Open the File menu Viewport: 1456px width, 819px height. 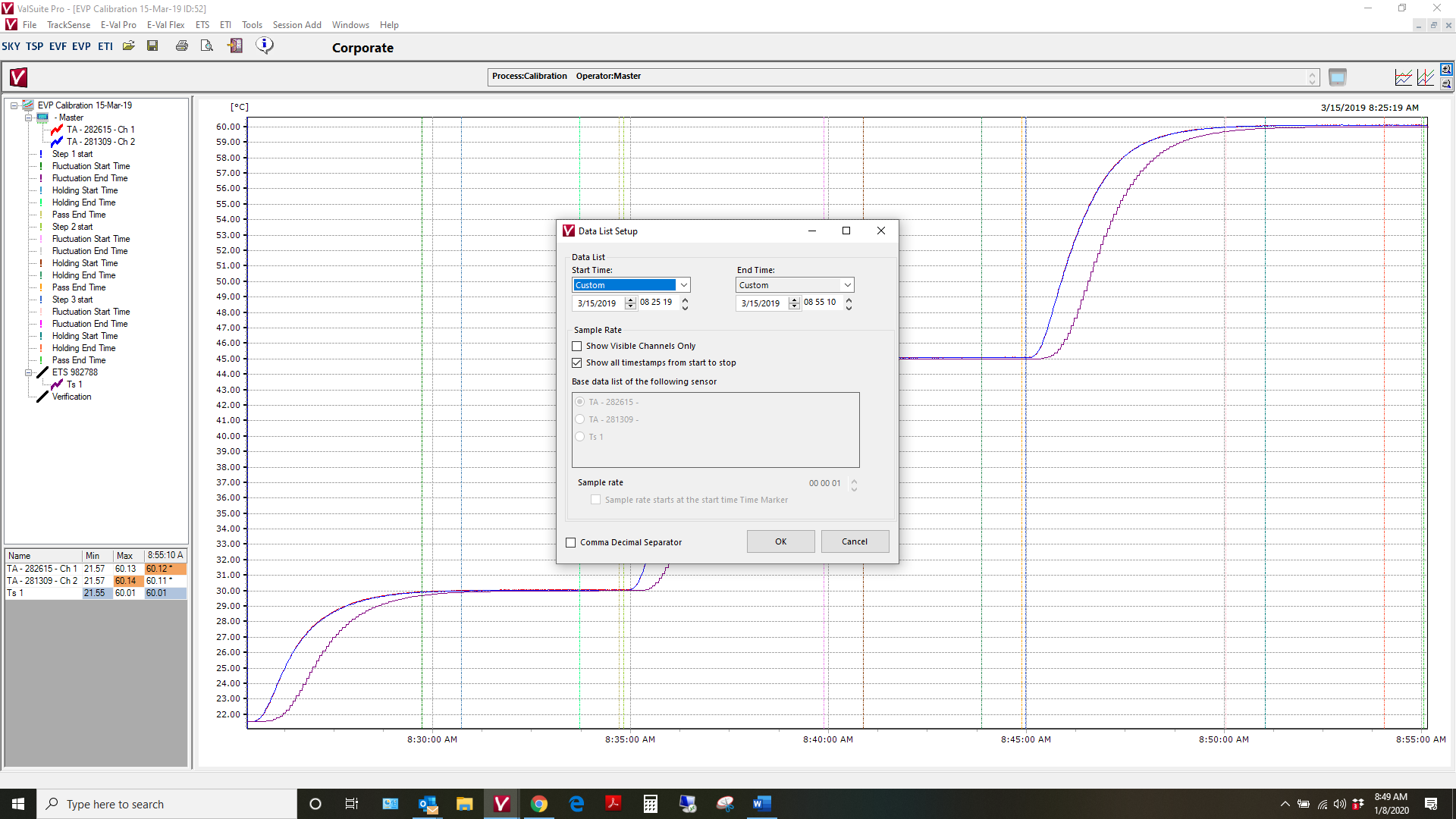pos(30,25)
